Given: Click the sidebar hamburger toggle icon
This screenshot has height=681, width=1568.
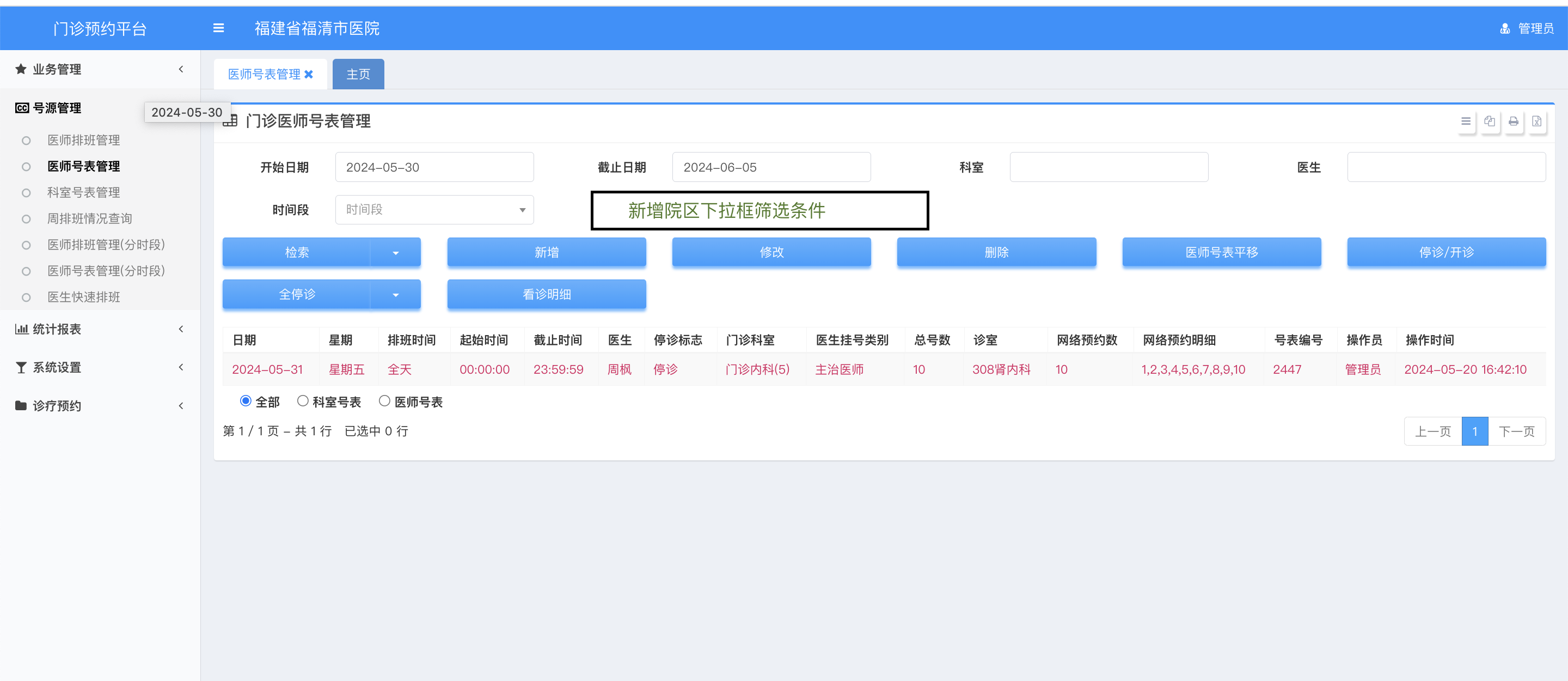Looking at the screenshot, I should (x=218, y=28).
